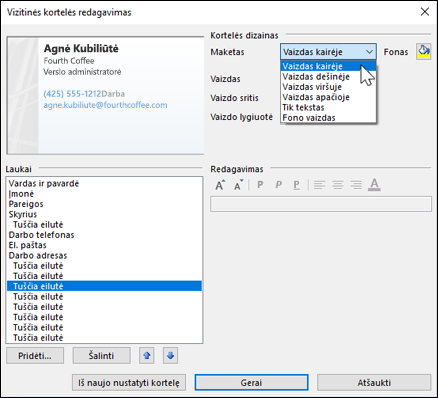Click the name Agnė Kubiliūtė on card
438x398 pixels.
tap(81, 49)
